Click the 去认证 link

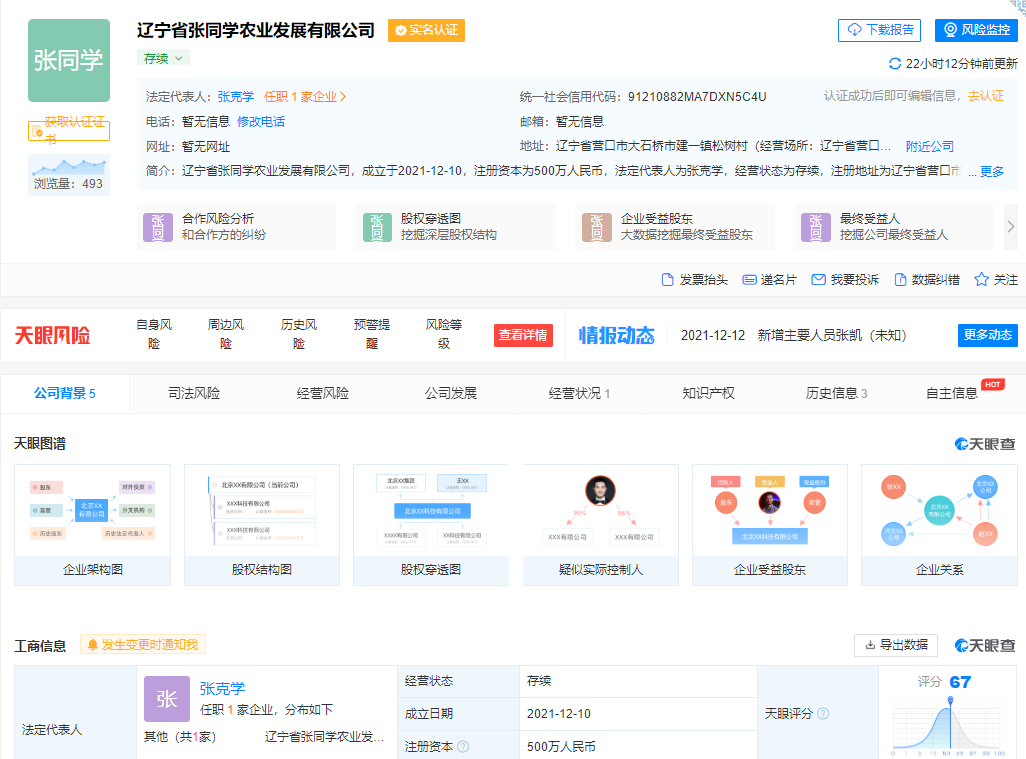click(x=986, y=96)
